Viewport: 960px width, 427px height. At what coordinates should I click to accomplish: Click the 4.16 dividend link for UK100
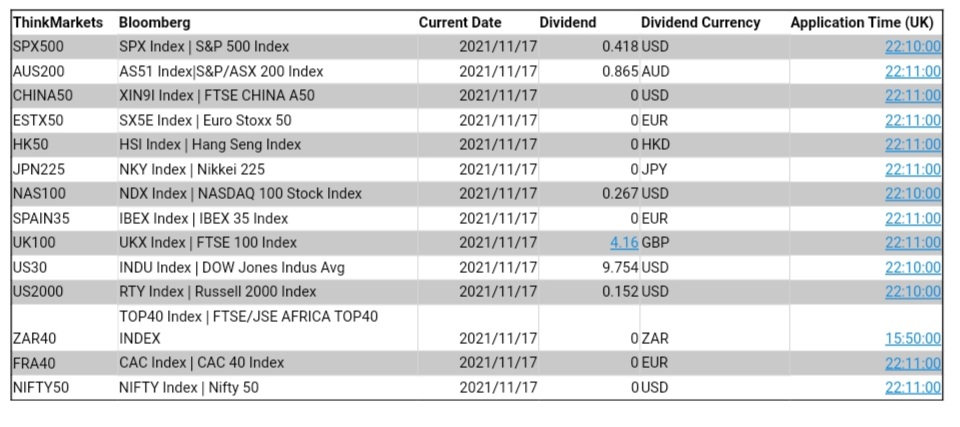tap(623, 242)
